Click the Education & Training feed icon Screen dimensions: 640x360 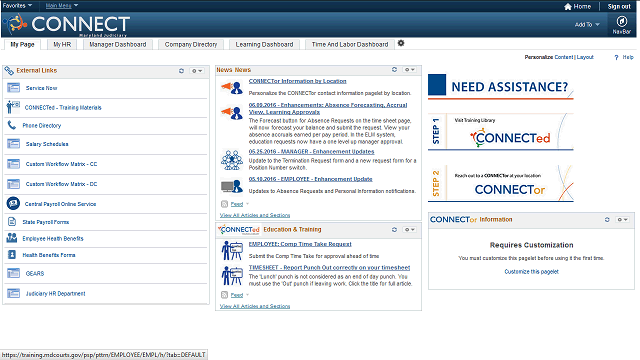coord(224,295)
